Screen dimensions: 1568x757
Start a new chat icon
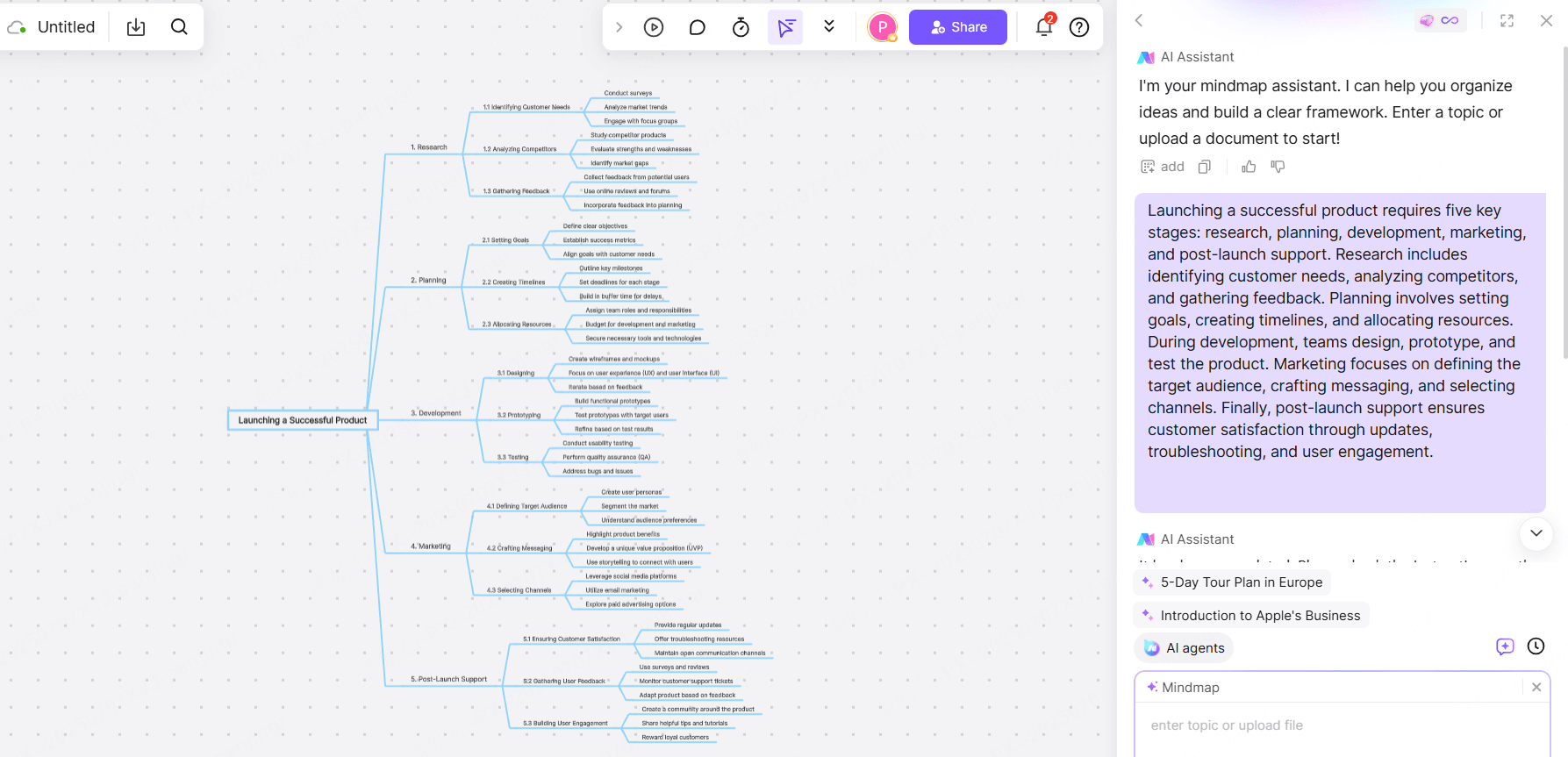pyautogui.click(x=1505, y=646)
